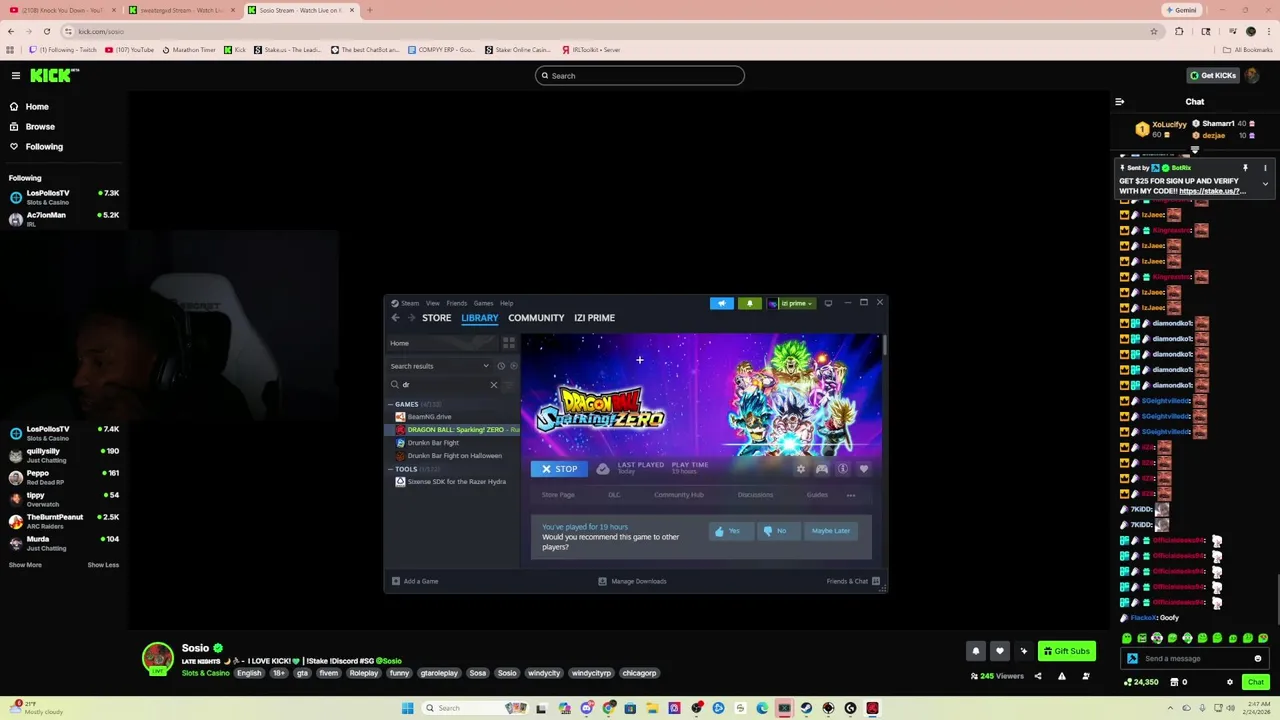Open the Steam Games menu
Viewport: 1280px width, 720px height.
click(483, 303)
